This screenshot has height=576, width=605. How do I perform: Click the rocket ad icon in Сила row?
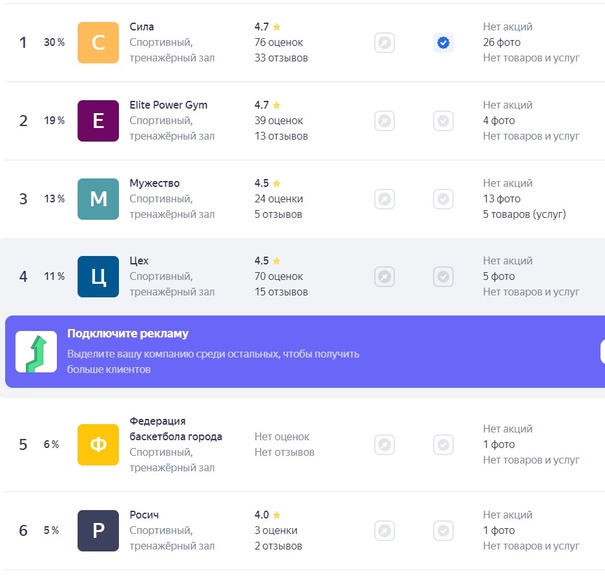384,42
